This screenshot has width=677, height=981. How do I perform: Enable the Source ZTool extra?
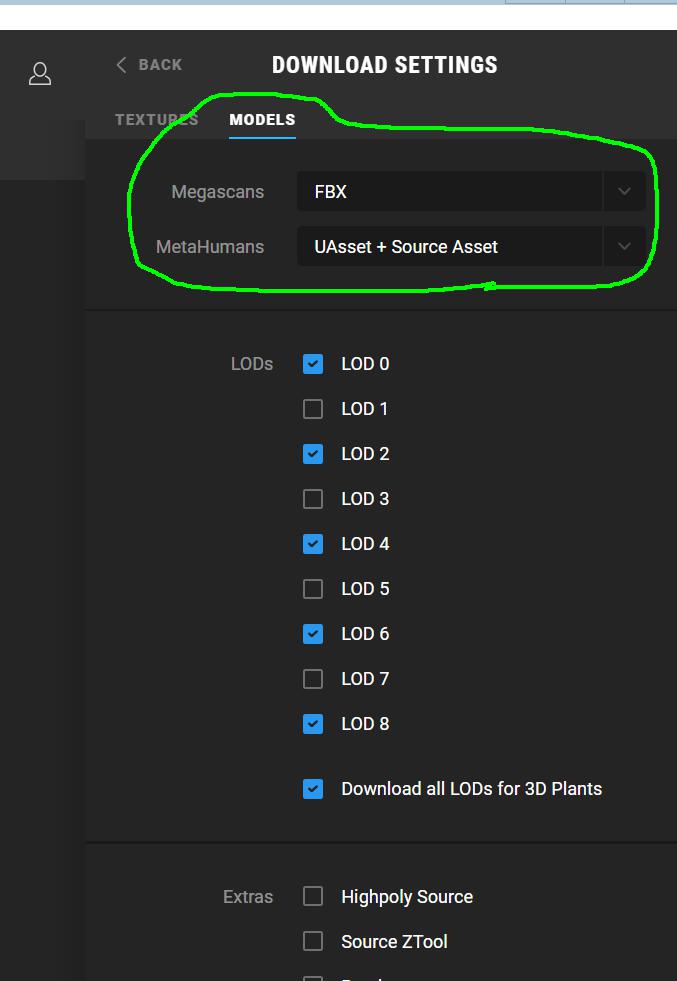coord(313,942)
